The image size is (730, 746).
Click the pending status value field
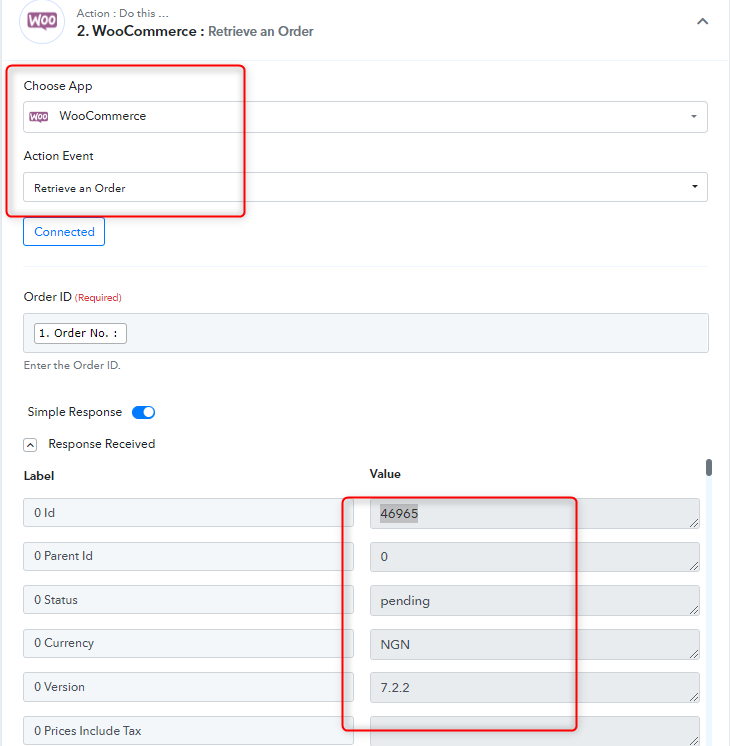tap(534, 600)
